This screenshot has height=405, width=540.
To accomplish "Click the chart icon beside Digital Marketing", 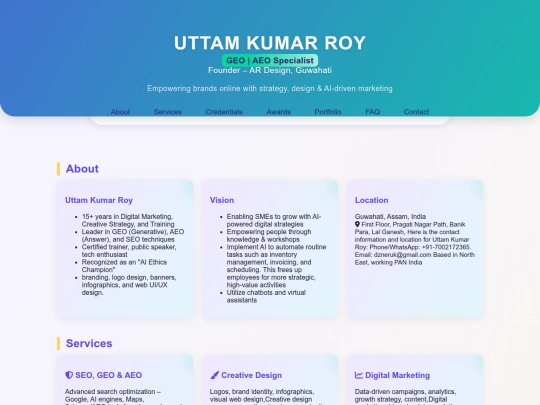I will coord(359,375).
